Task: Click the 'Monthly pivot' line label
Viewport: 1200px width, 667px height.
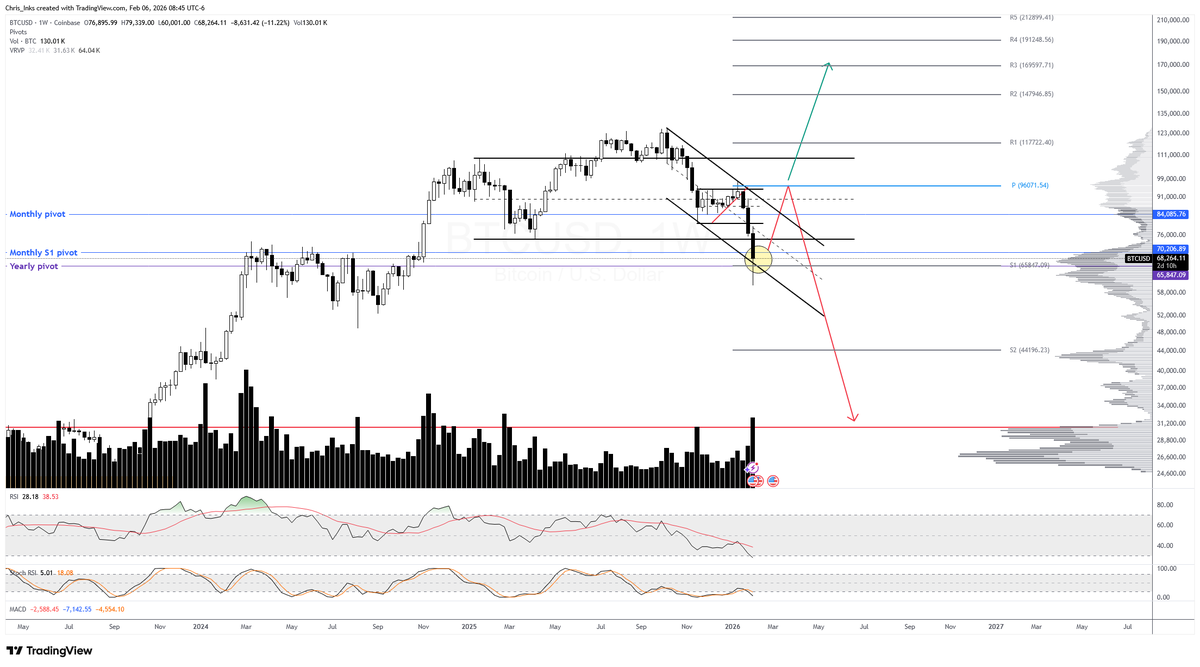Action: (37, 214)
